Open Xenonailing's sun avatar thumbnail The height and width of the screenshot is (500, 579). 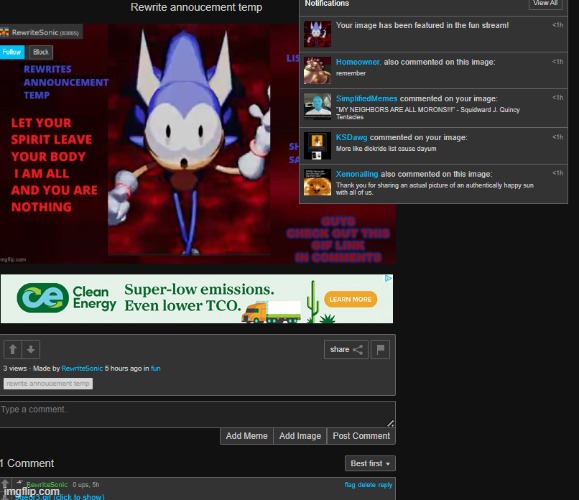(317, 182)
